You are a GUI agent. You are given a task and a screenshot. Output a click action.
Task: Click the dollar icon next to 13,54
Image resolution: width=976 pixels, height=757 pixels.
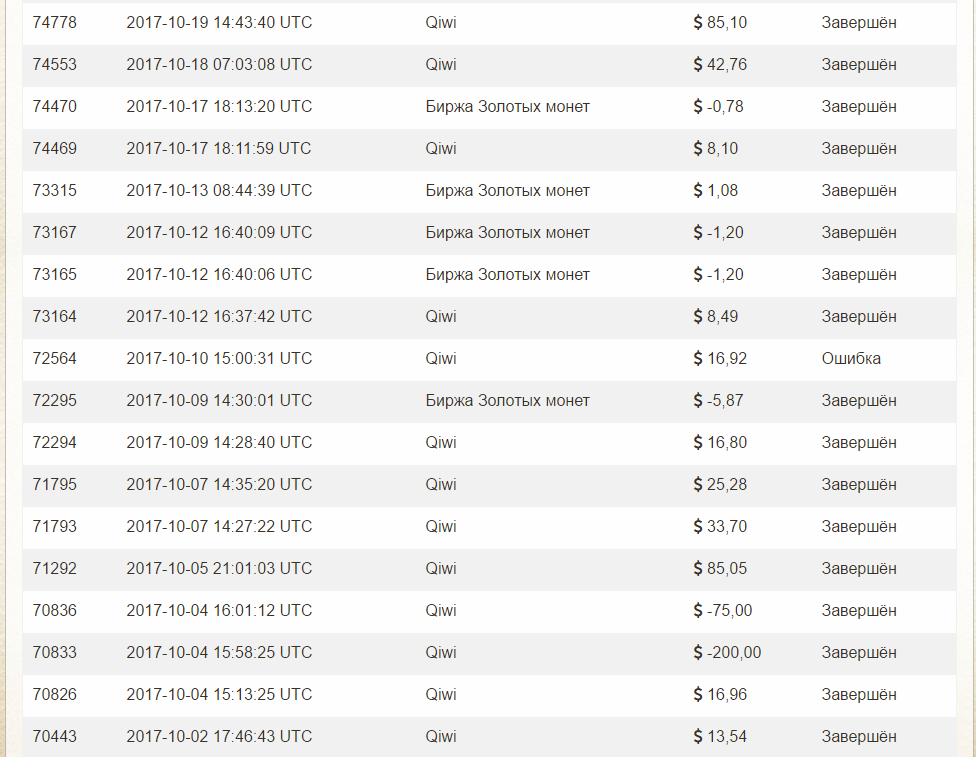coord(697,736)
